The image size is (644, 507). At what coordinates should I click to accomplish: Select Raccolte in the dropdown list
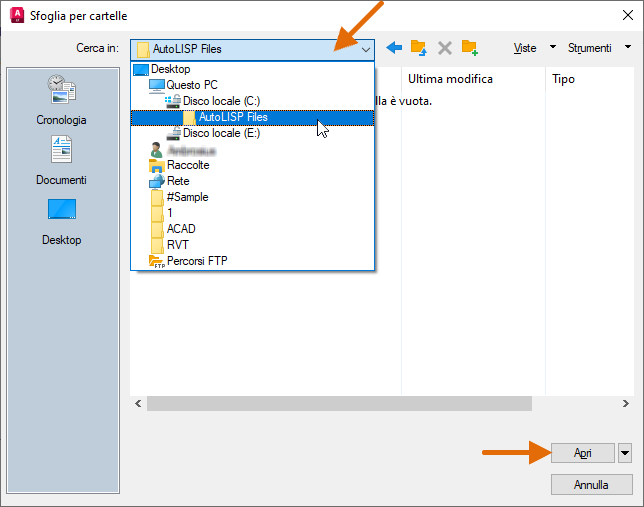(x=253, y=165)
